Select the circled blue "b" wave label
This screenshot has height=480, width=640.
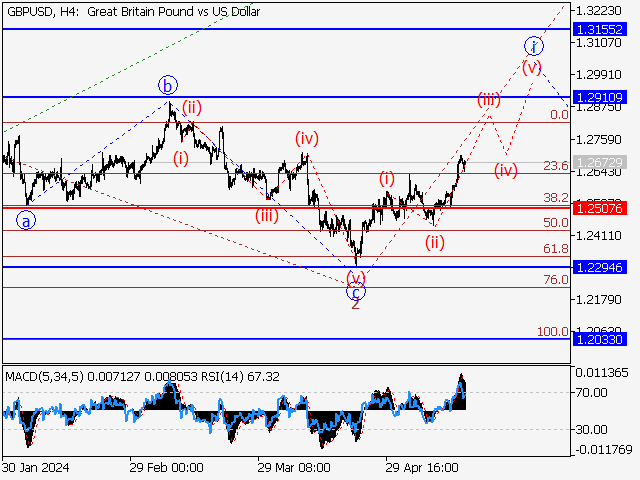tap(169, 85)
